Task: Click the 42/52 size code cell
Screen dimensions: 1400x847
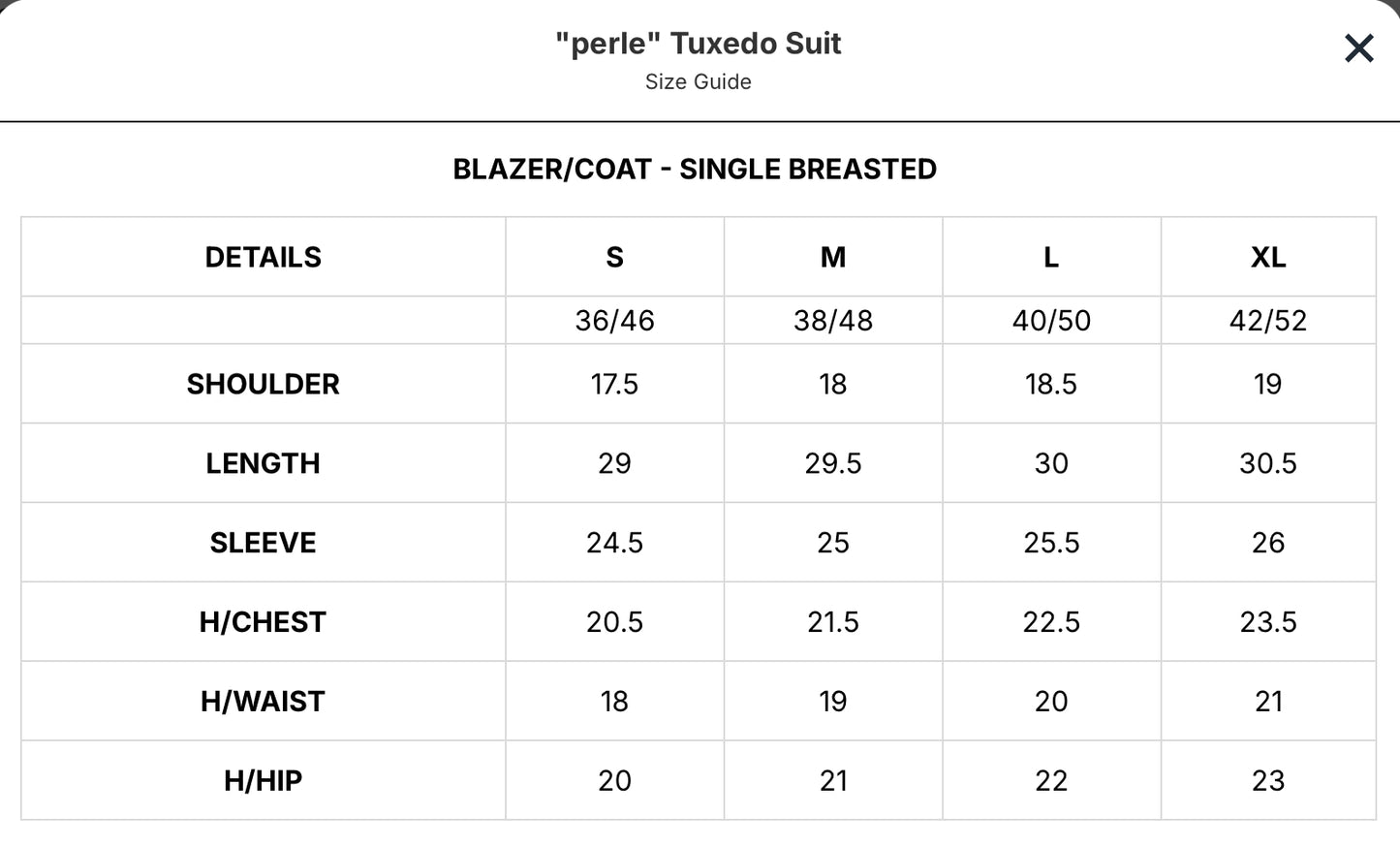Action: 1268,320
